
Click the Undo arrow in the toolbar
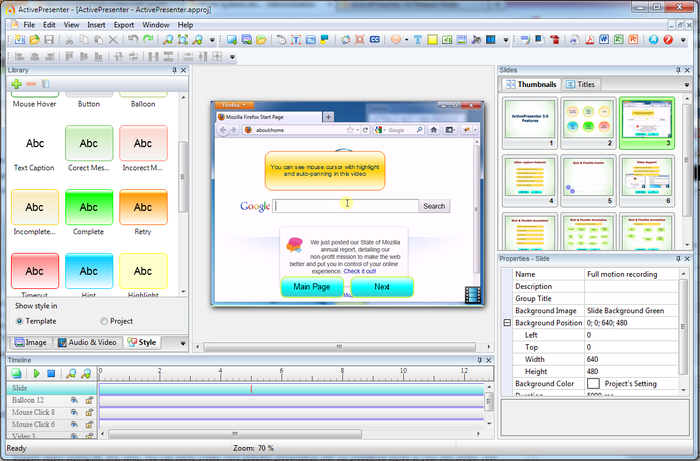tap(131, 40)
